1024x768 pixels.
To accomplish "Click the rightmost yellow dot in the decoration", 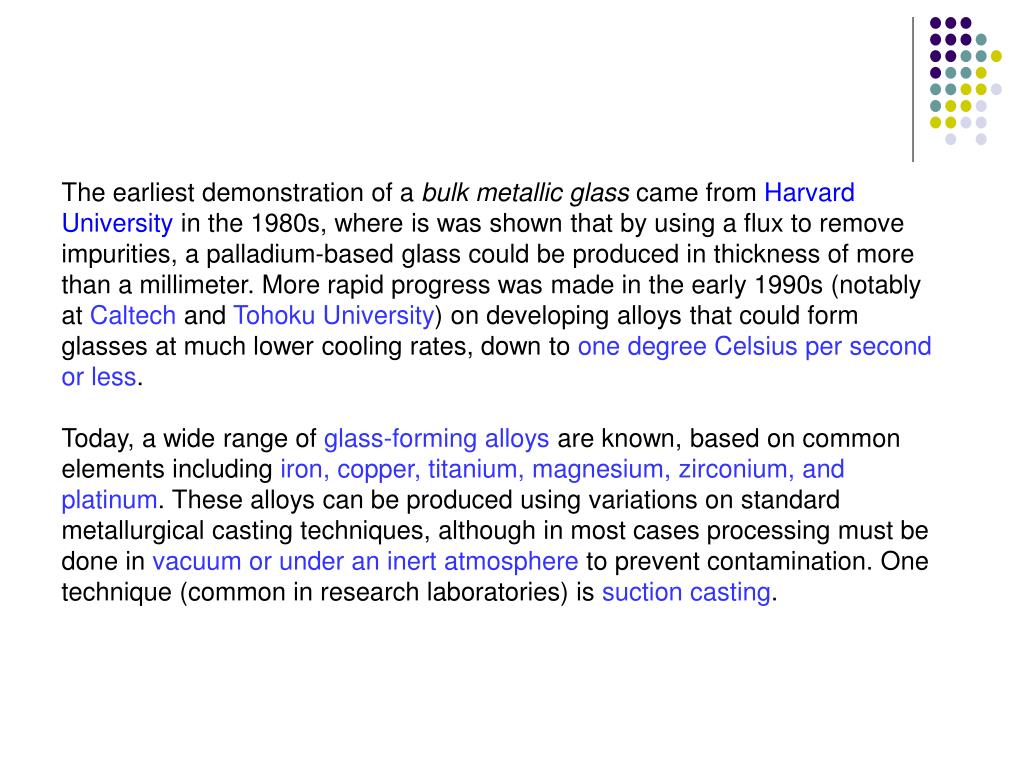I will [x=996, y=56].
